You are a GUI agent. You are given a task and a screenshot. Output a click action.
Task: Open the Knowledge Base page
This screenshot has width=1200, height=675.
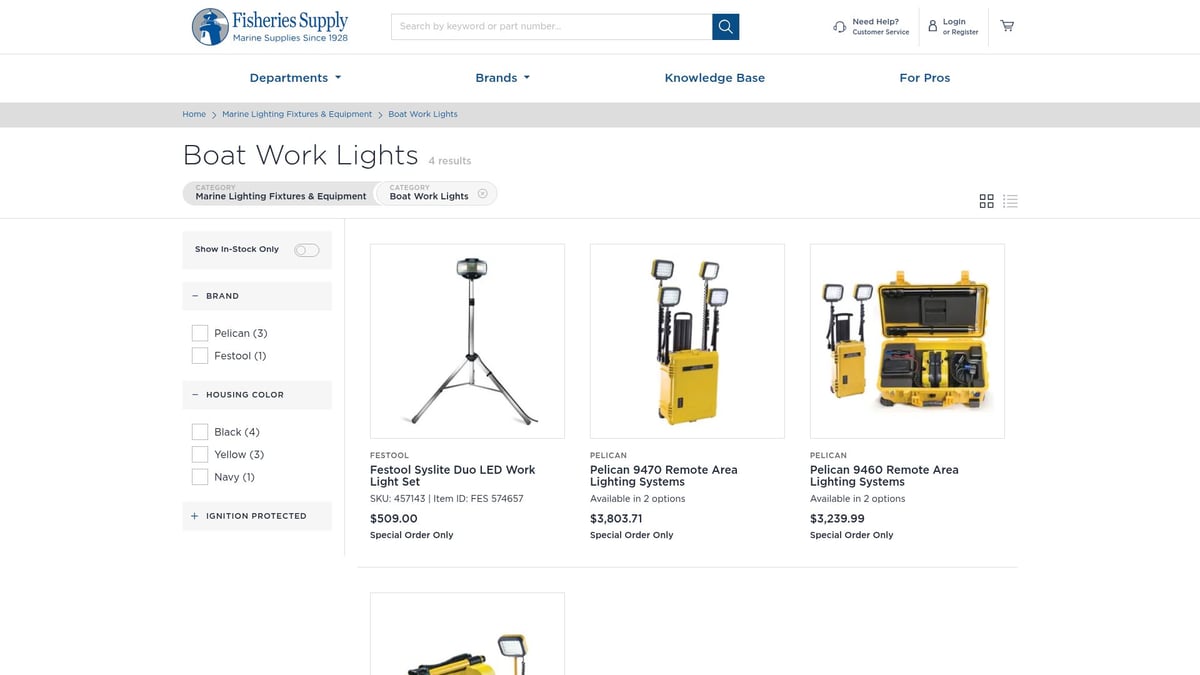[x=714, y=77]
